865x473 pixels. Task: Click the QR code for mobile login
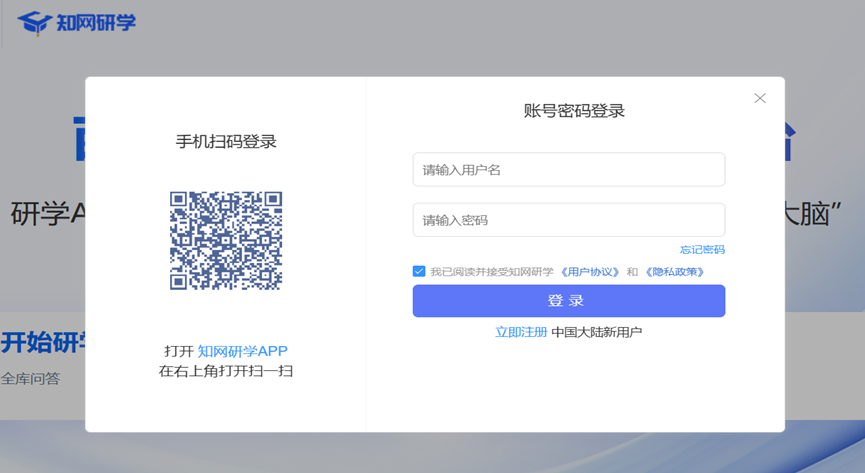point(226,241)
